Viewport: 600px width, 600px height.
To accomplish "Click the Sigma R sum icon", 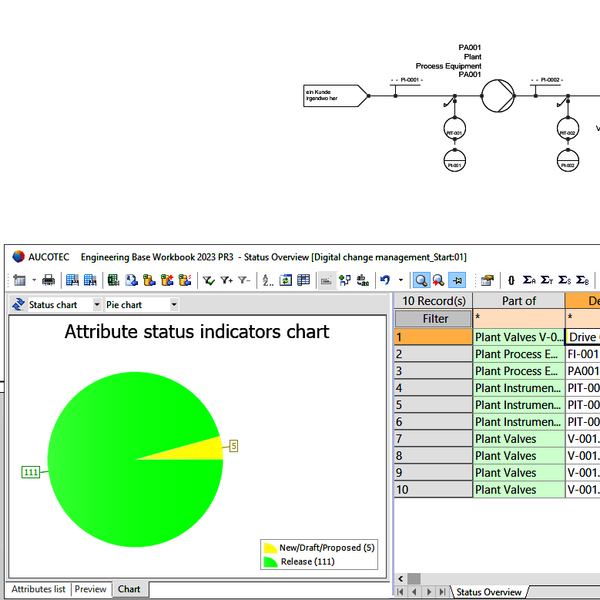I will coord(529,281).
